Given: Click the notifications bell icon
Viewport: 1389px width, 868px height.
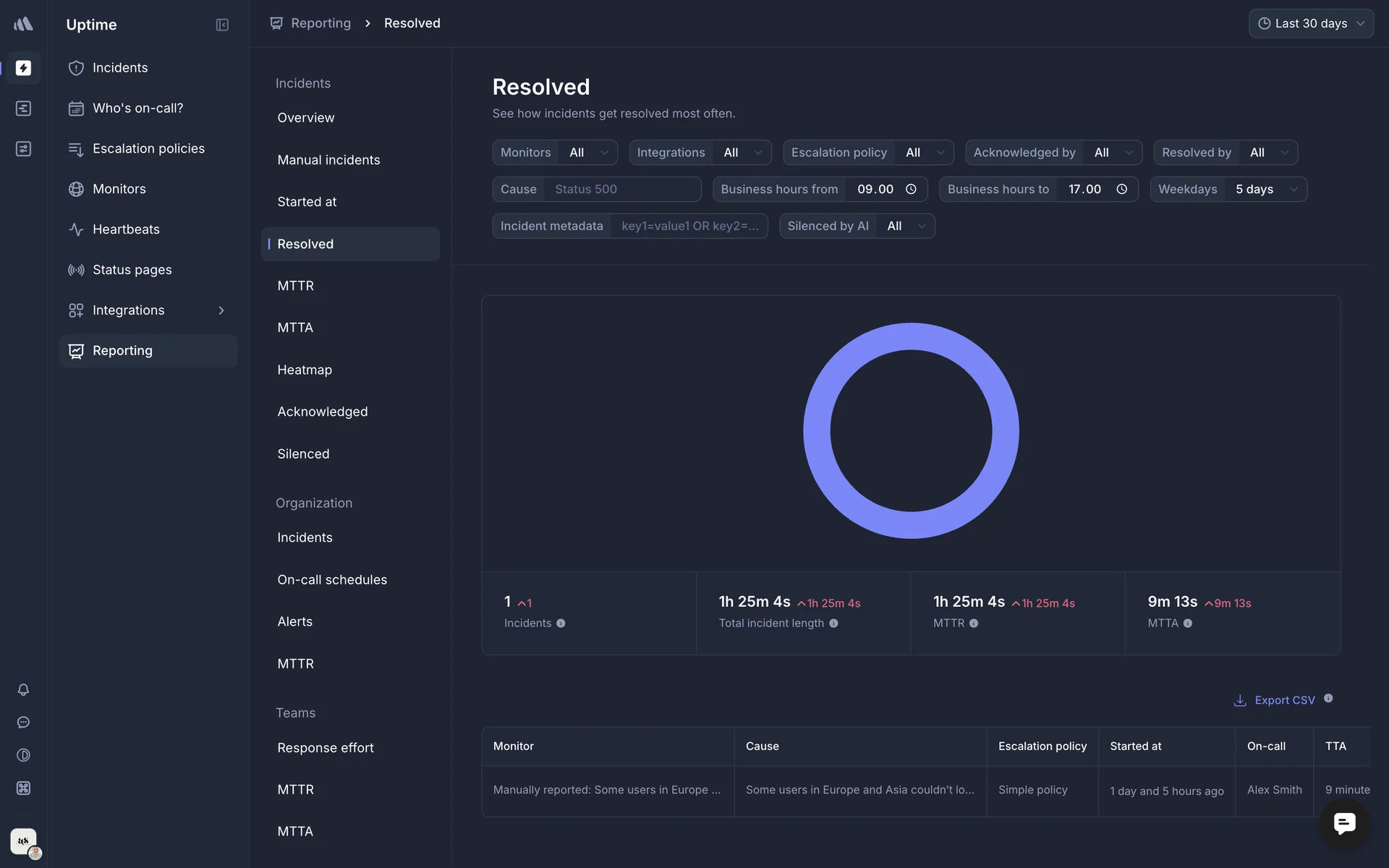Looking at the screenshot, I should [23, 690].
